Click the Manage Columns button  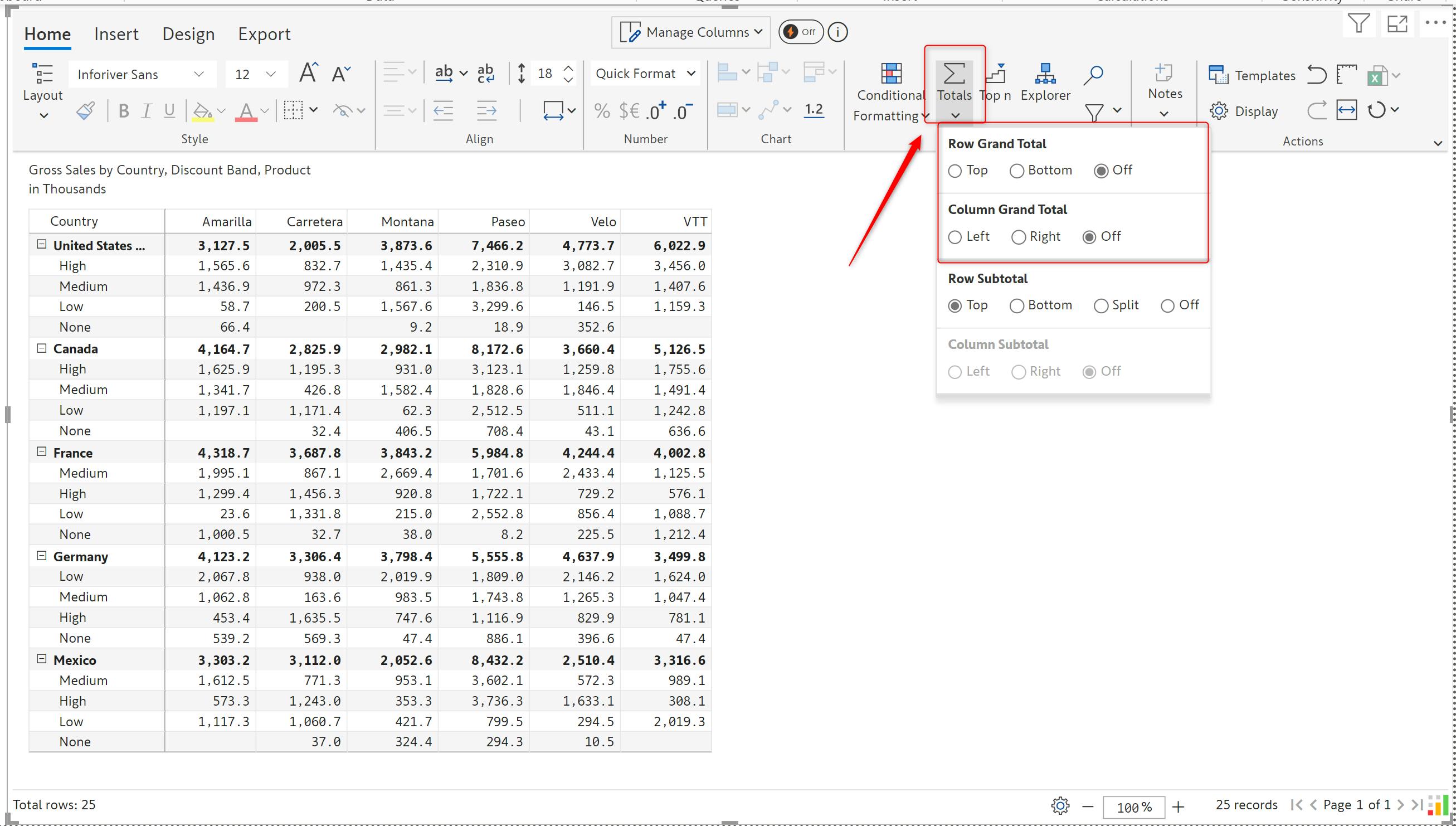point(690,32)
